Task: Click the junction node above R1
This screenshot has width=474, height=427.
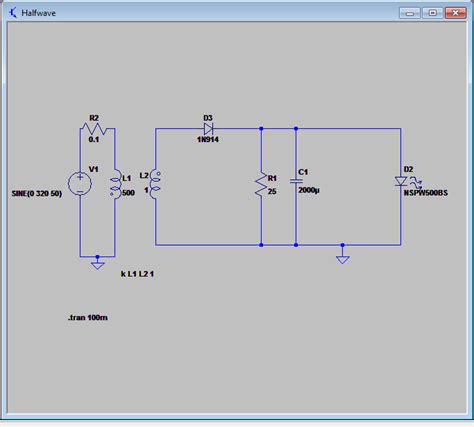Action: click(x=261, y=129)
